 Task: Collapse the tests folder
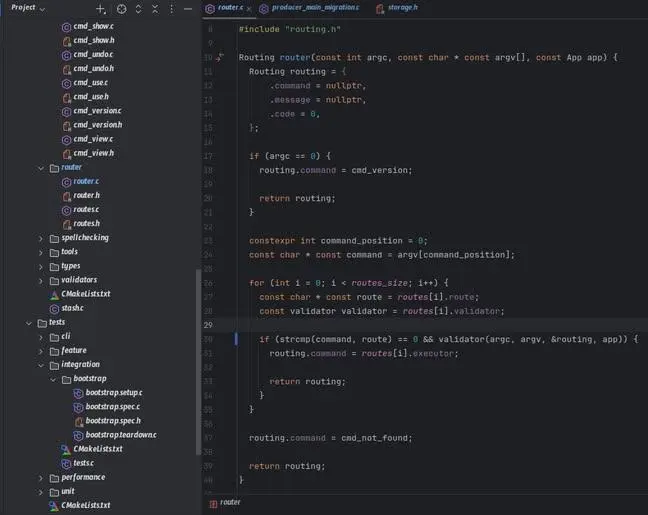[29, 323]
